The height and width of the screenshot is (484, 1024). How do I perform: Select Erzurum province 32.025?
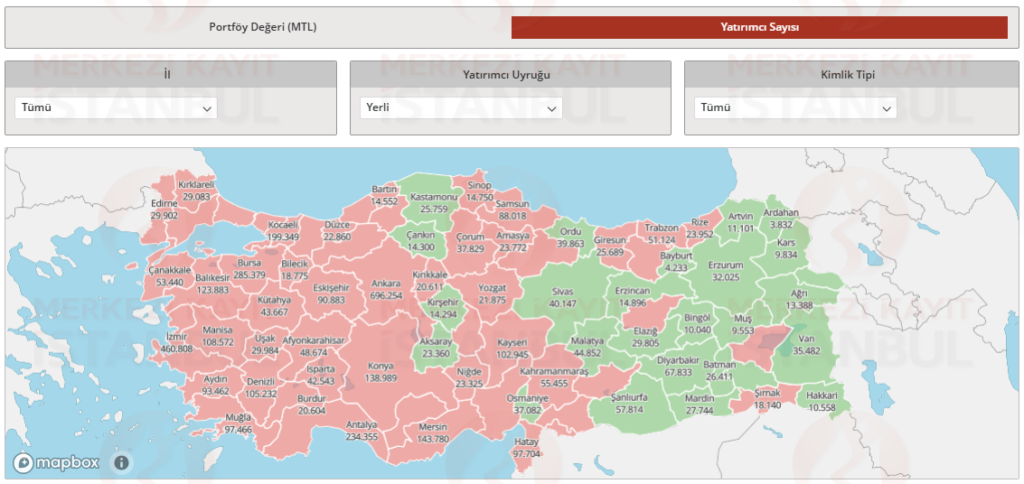pos(726,271)
